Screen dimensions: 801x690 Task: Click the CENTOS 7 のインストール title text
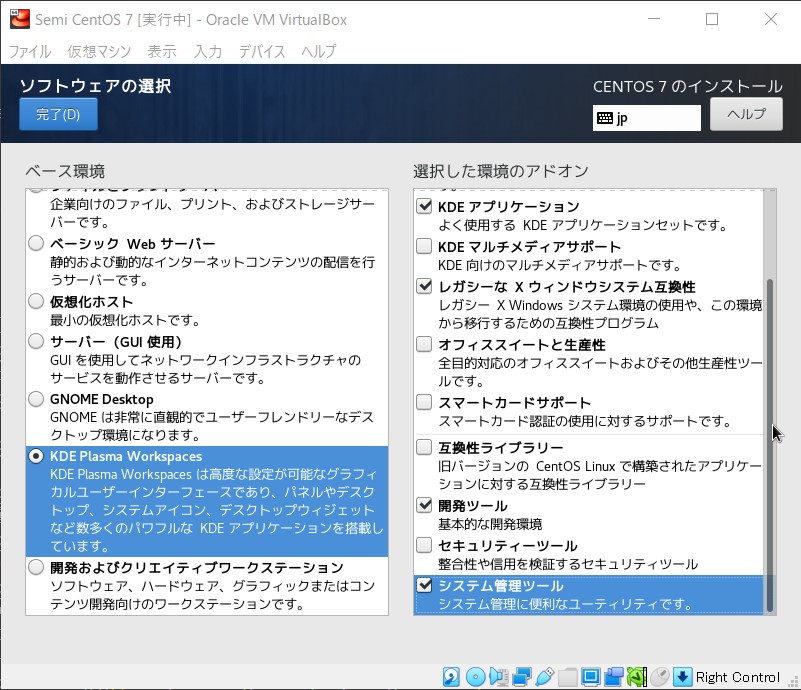coord(688,86)
